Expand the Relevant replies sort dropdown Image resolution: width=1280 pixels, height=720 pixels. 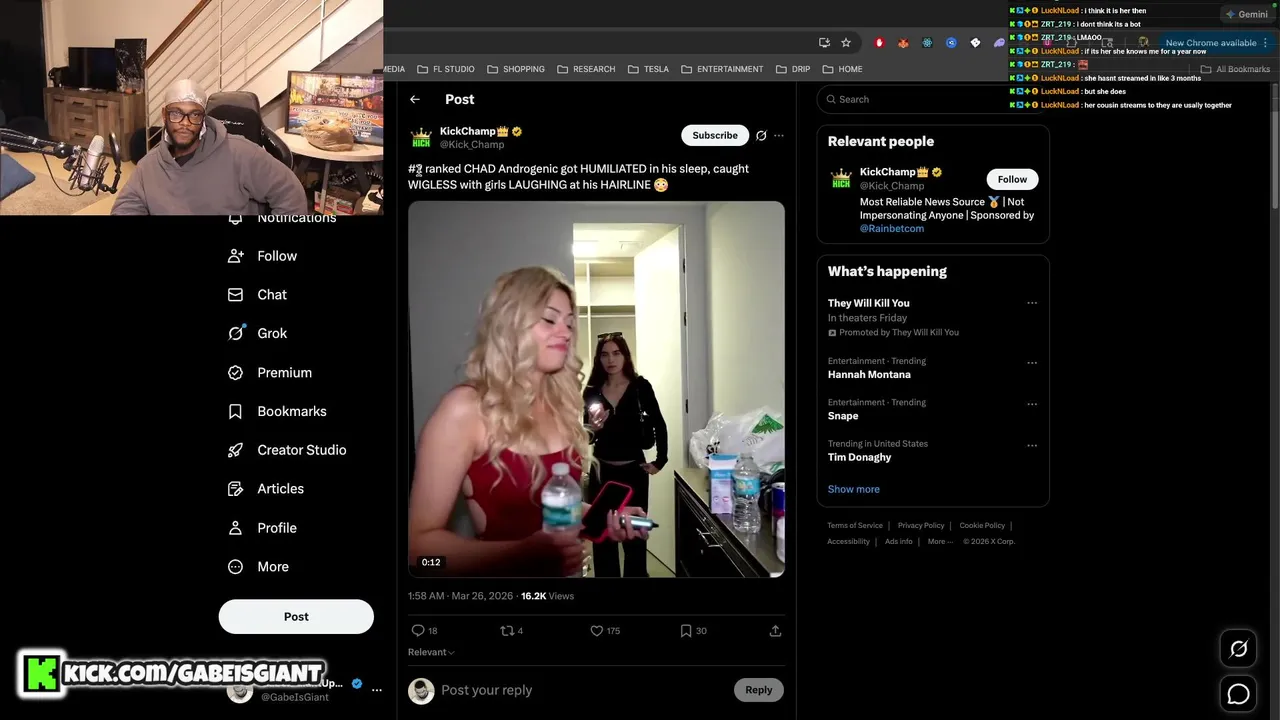click(431, 652)
